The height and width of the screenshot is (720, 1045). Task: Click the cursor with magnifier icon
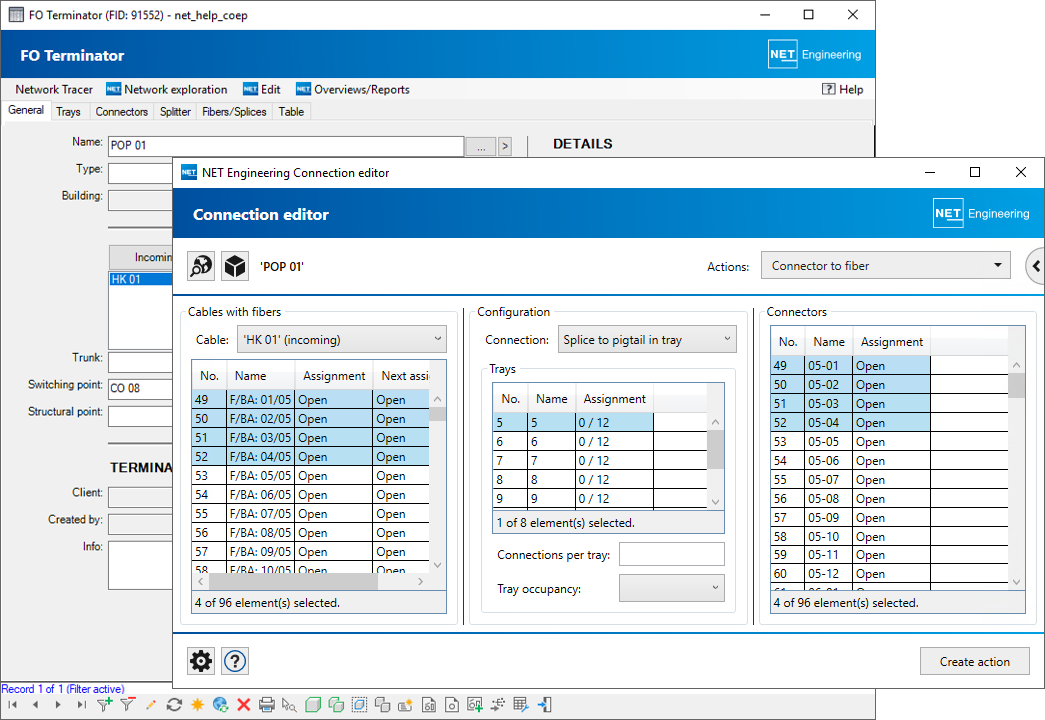(289, 705)
